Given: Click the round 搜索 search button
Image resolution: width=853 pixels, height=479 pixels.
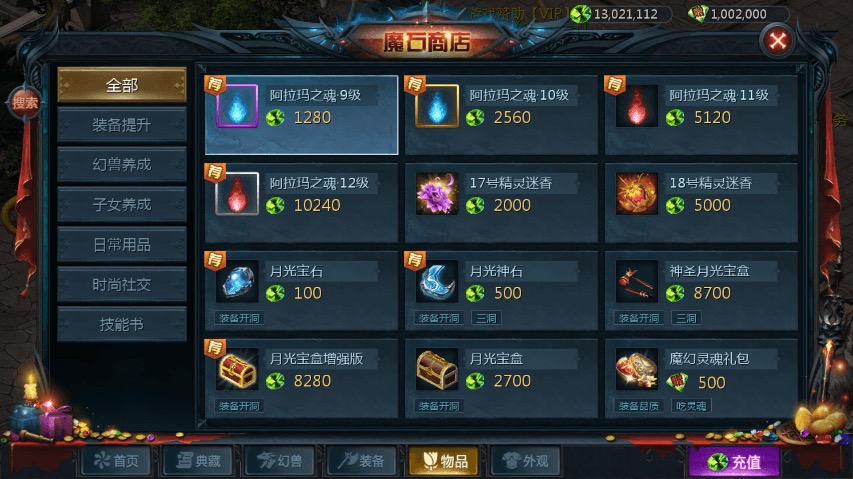Looking at the screenshot, I should [x=25, y=103].
